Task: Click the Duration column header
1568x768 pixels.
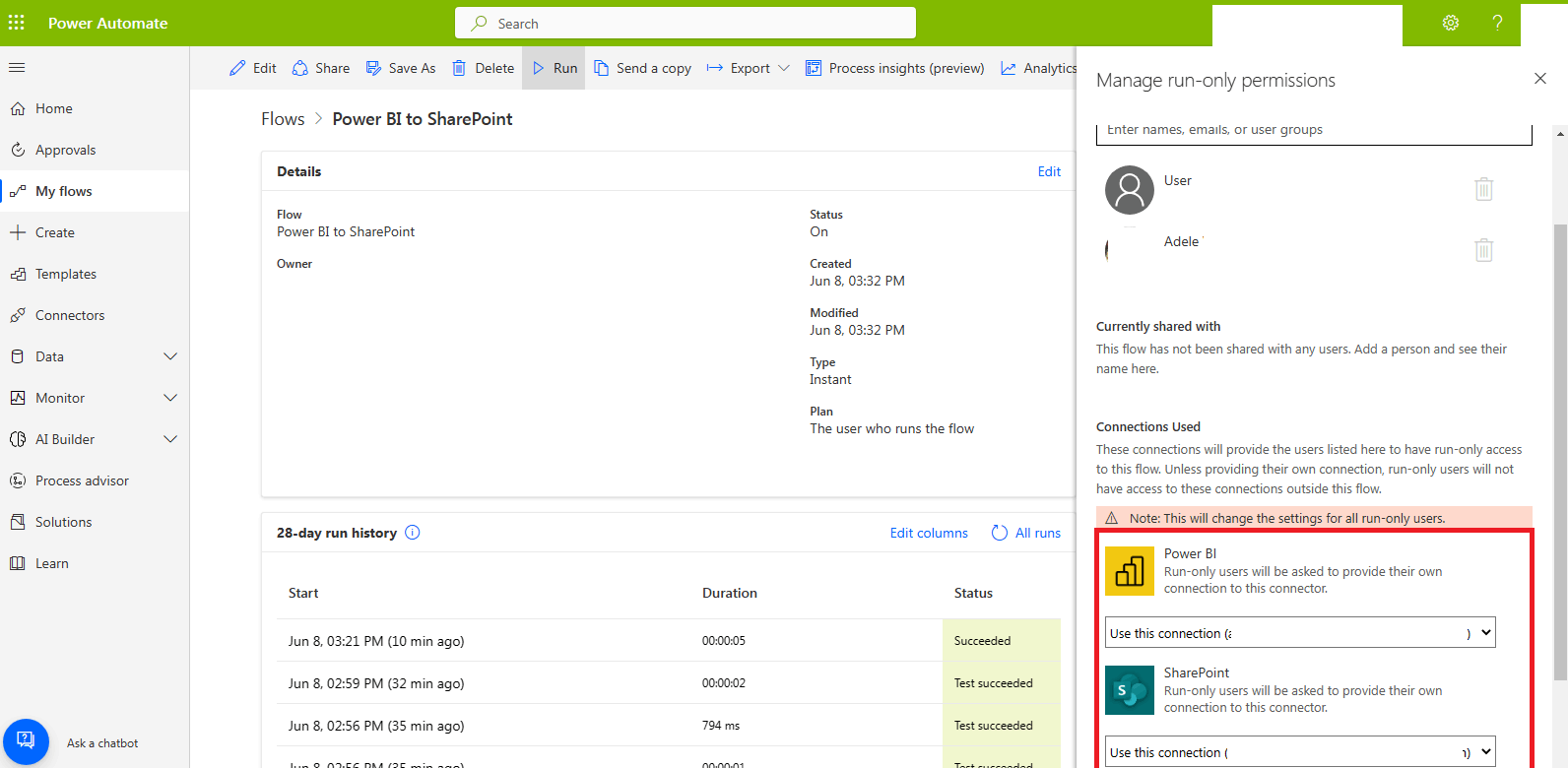Action: pos(730,593)
